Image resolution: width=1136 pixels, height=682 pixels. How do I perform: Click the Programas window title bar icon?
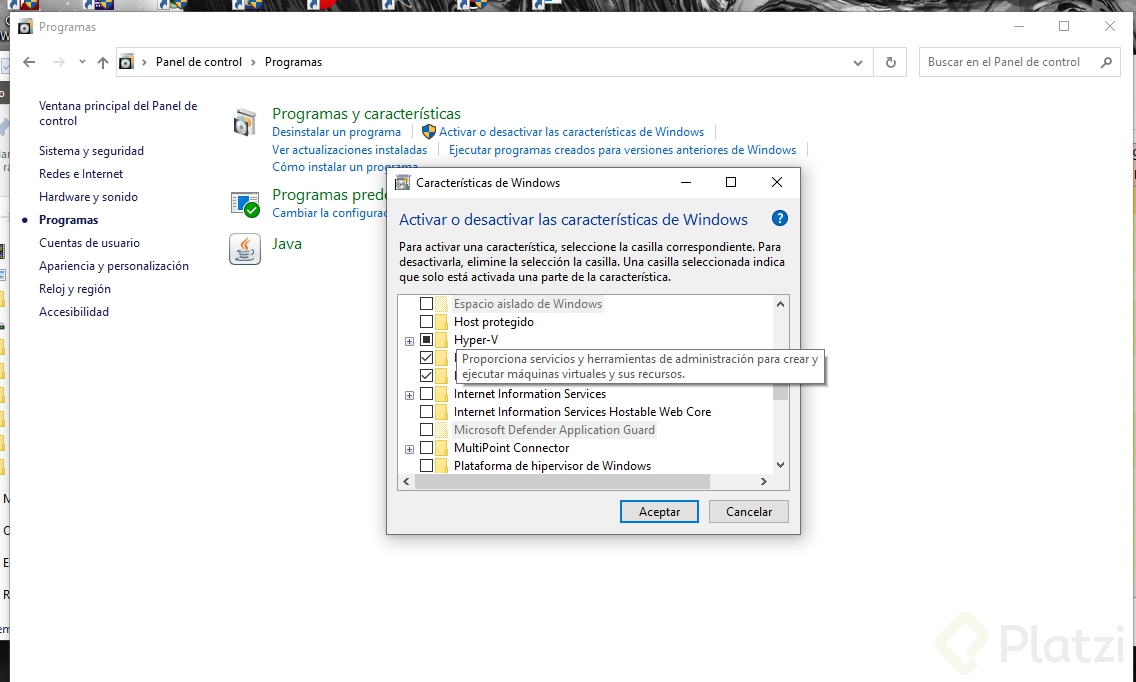pos(25,27)
